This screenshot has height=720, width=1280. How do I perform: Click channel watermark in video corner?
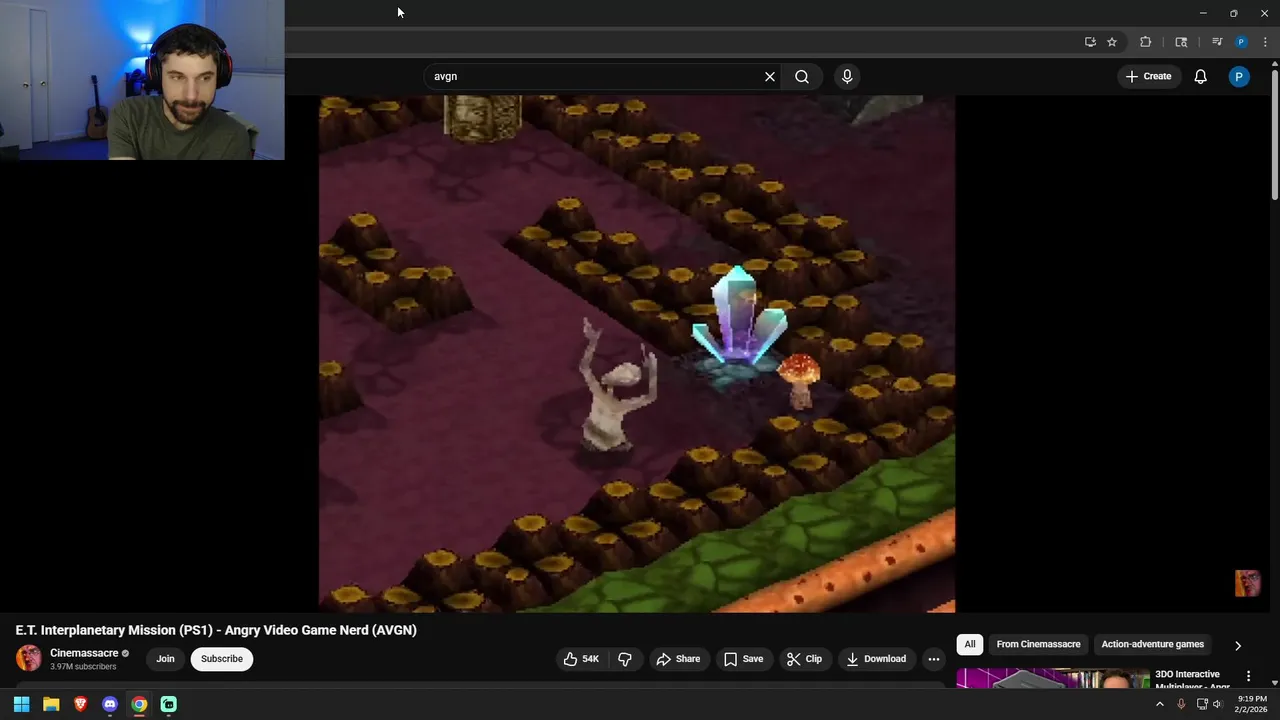click(1247, 583)
